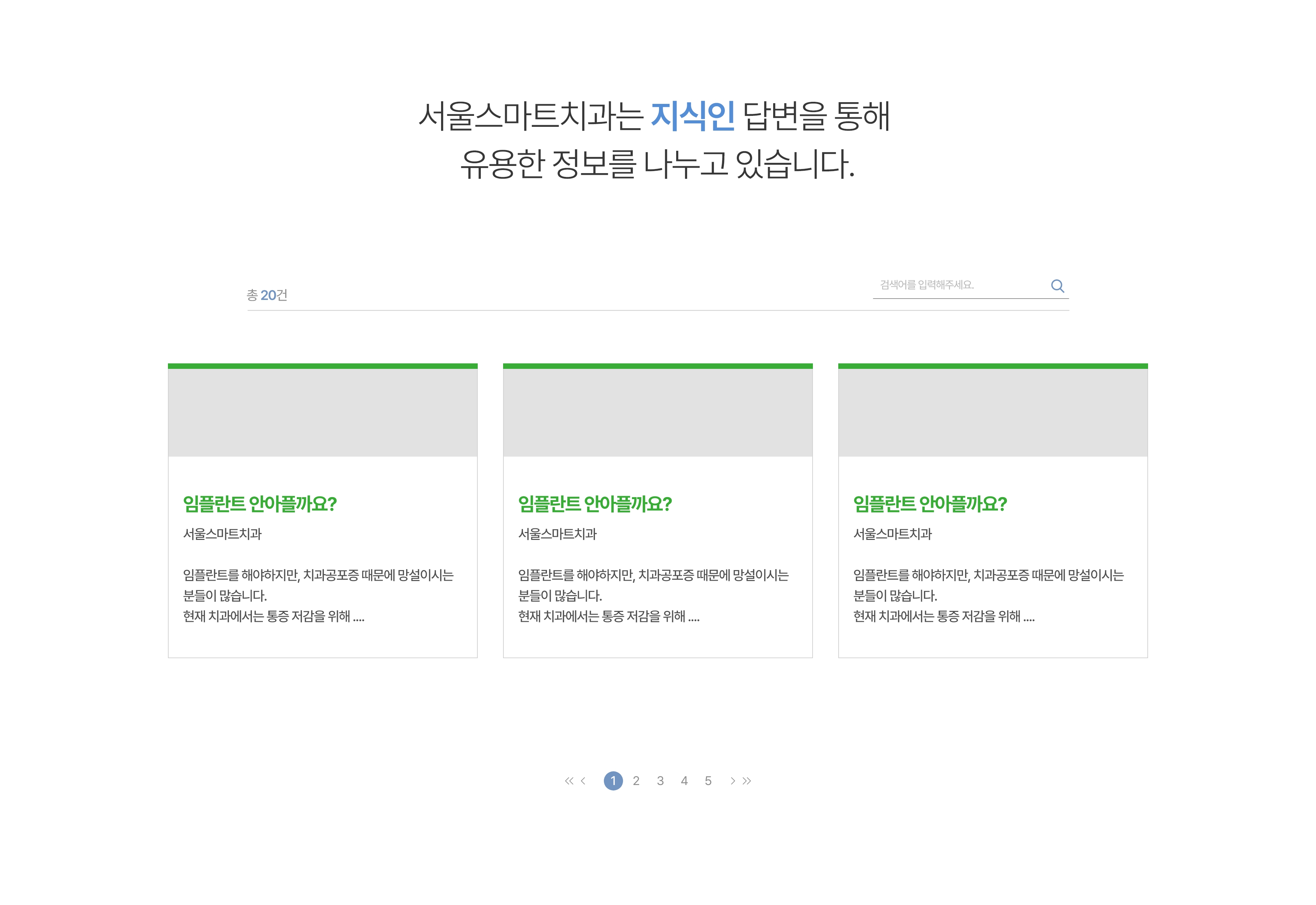1316x905 pixels.
Task: Select page 1 in pagination
Action: coord(613,781)
